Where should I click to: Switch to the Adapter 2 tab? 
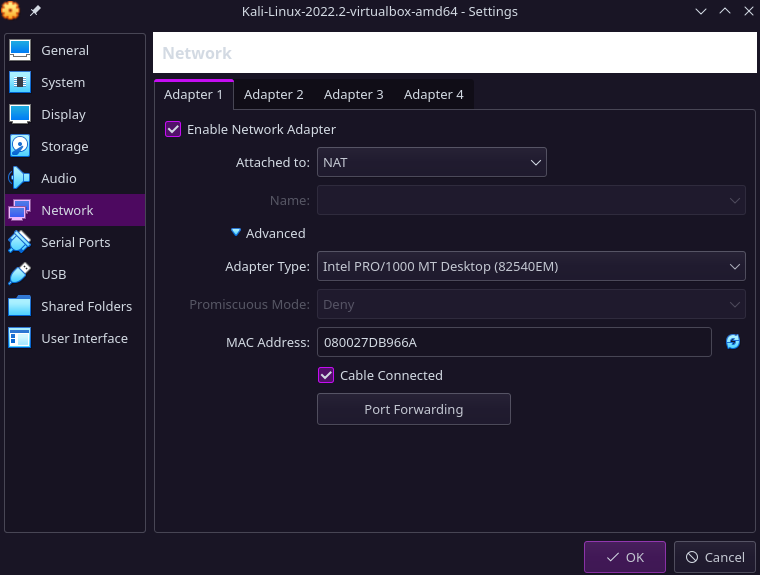click(273, 95)
